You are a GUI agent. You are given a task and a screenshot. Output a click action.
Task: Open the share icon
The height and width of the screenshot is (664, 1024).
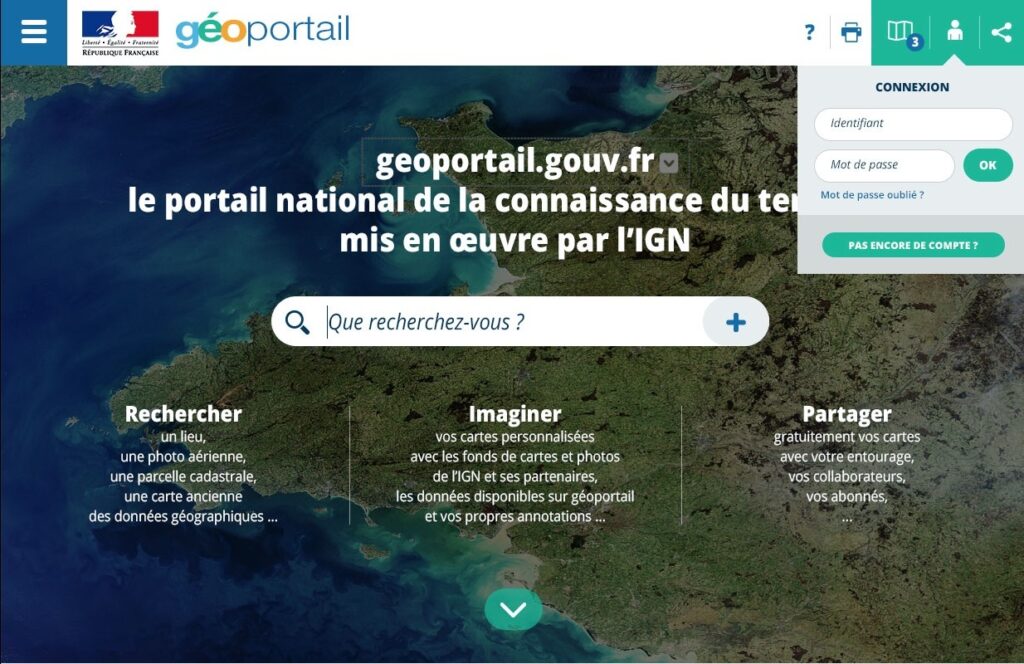coord(1001,31)
